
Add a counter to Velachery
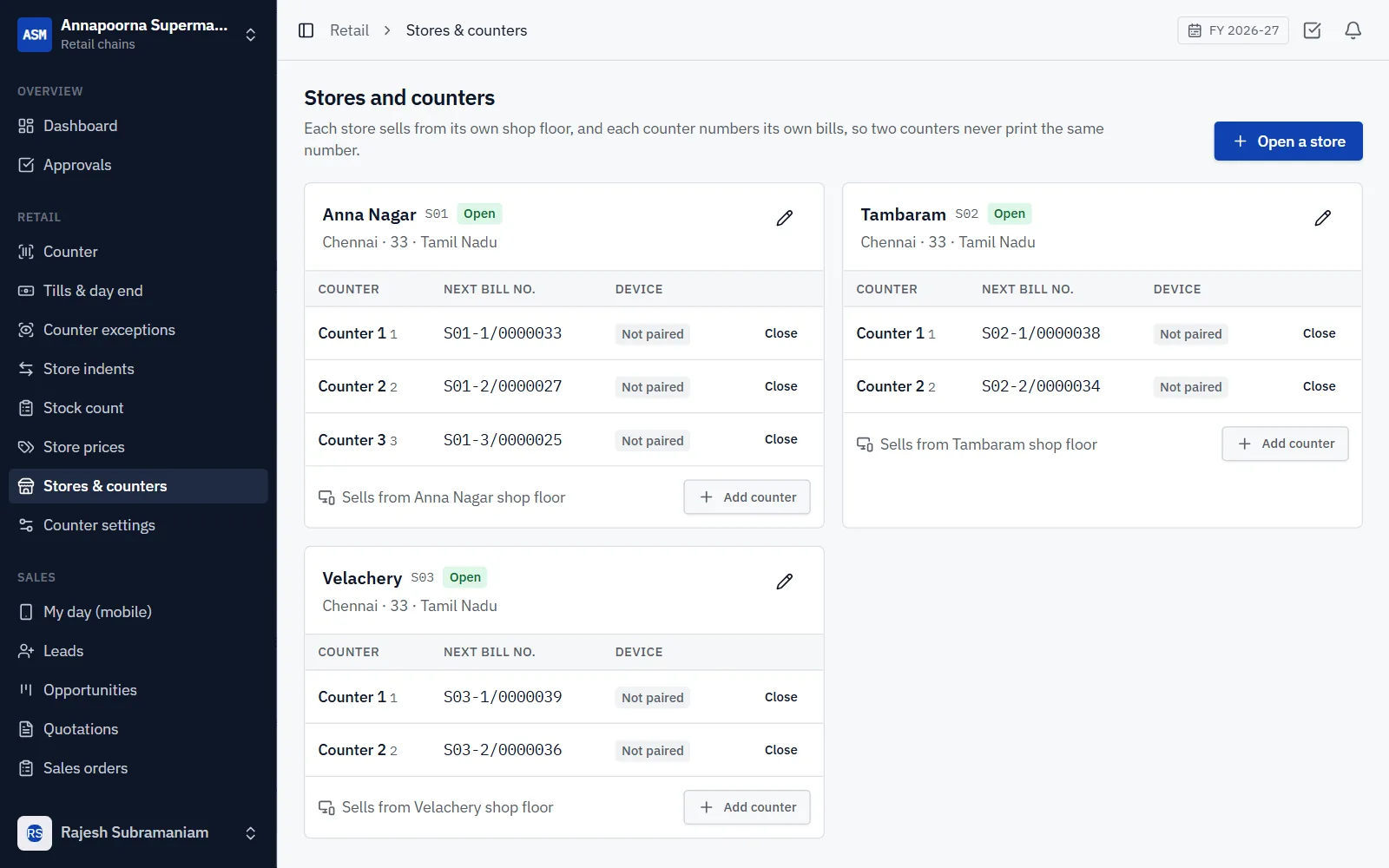click(747, 807)
